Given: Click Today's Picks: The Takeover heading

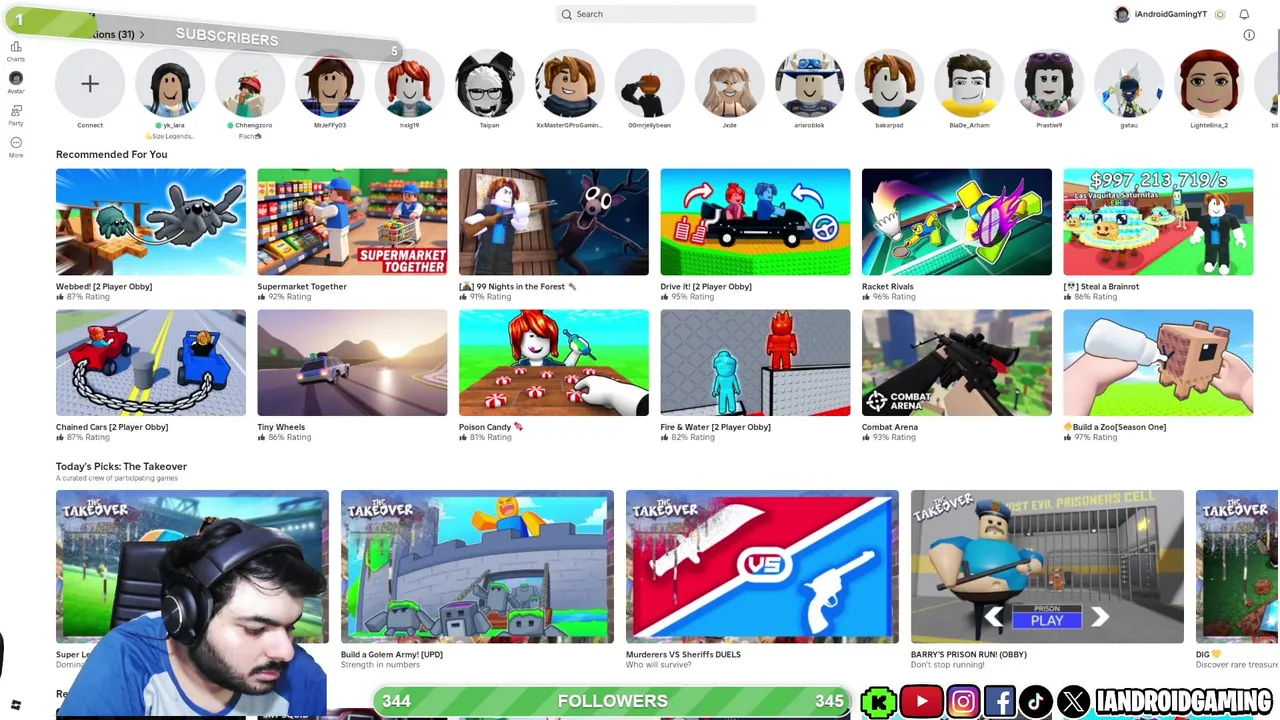Looking at the screenshot, I should 121,467.
